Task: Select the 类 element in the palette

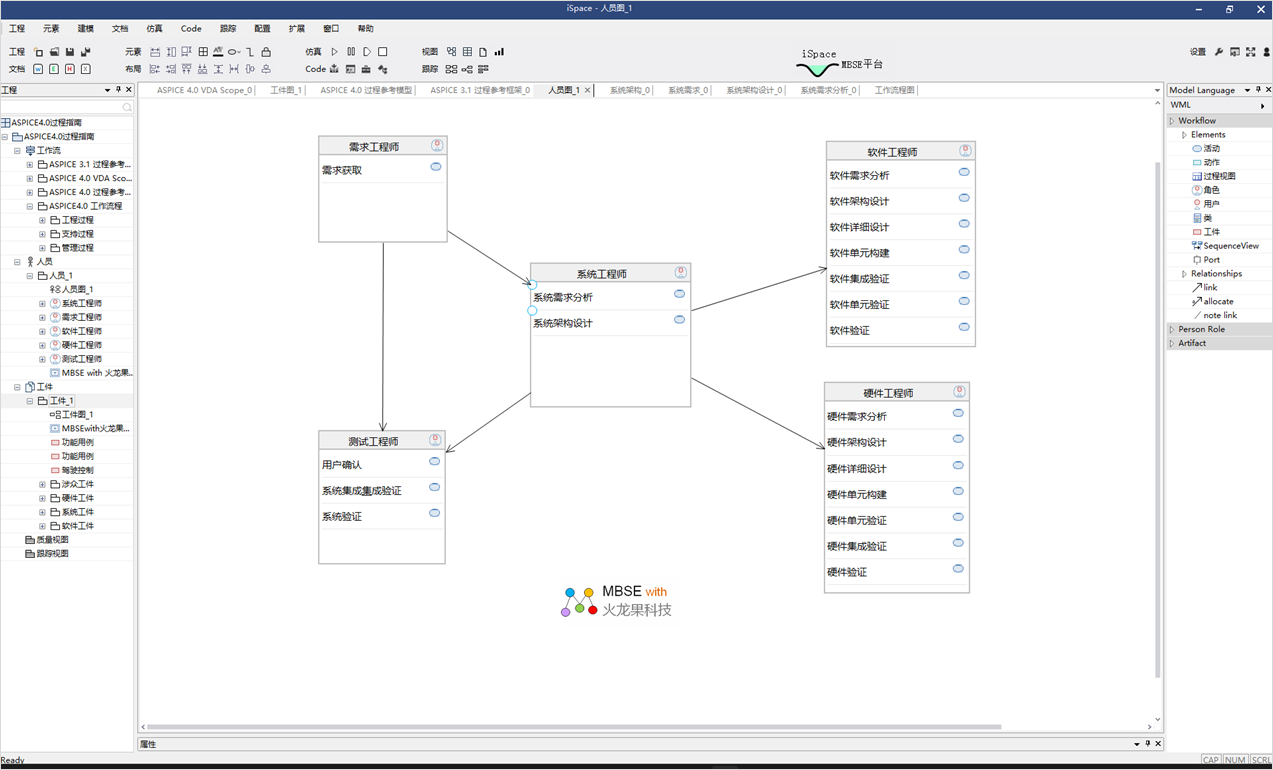Action: [x=1202, y=218]
